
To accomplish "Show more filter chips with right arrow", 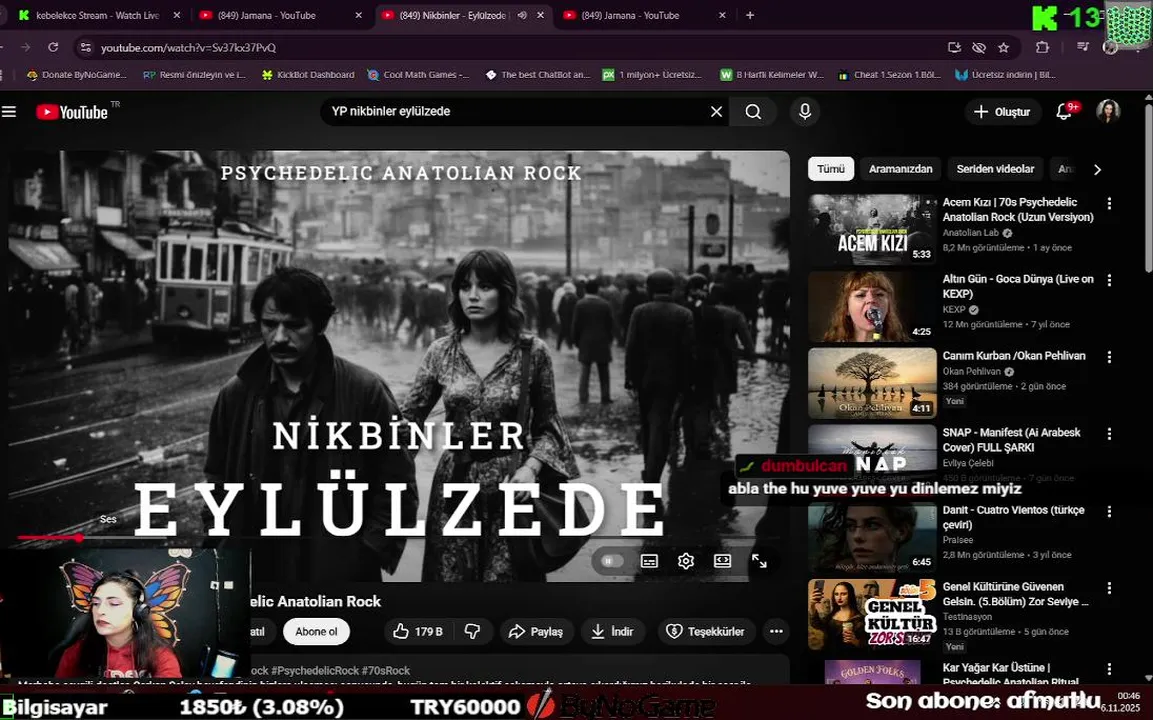I will [1097, 169].
